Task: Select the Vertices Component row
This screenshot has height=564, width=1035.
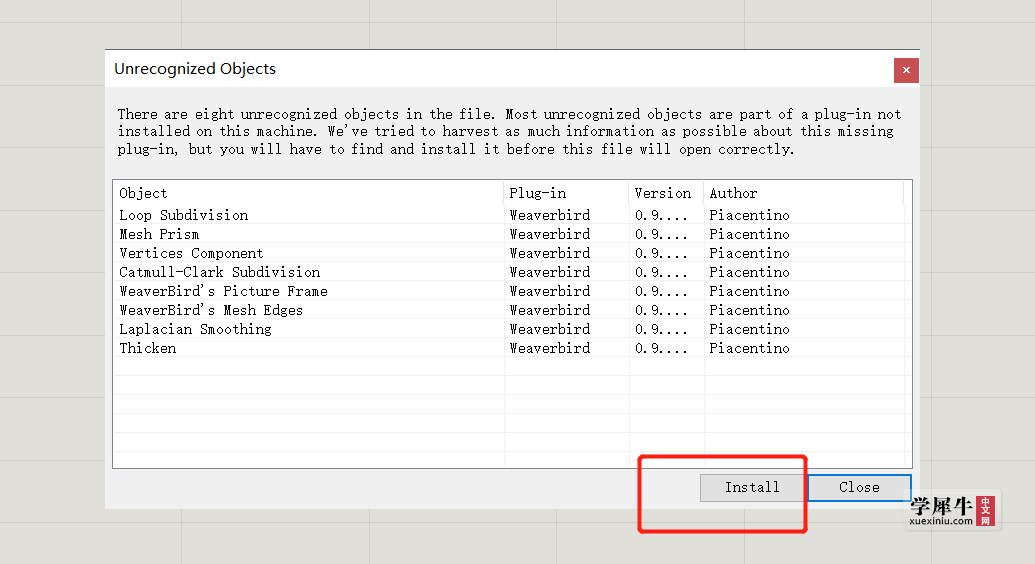Action: [x=512, y=254]
